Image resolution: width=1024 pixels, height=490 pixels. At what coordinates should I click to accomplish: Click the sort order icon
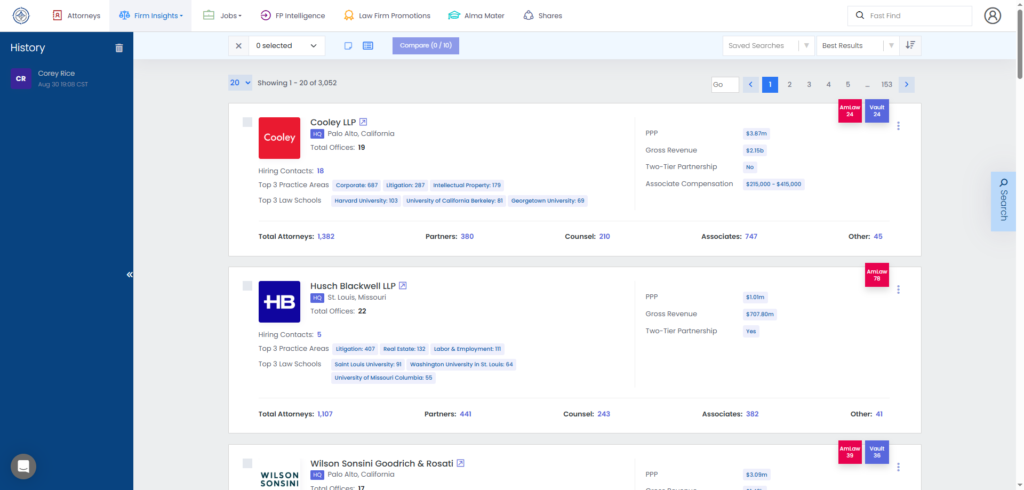tap(909, 45)
